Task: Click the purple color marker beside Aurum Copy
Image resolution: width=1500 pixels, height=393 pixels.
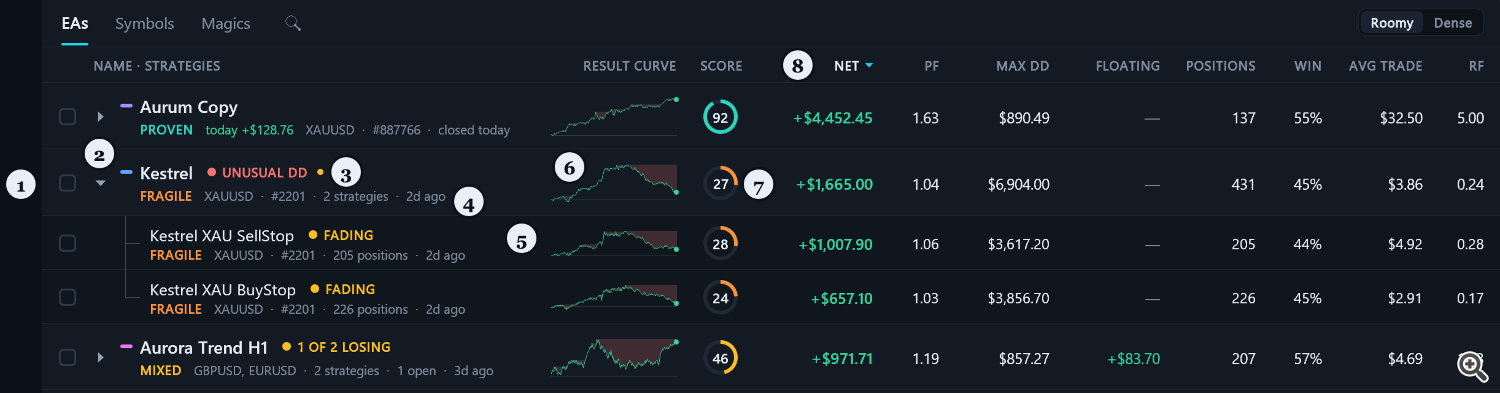Action: pyautogui.click(x=126, y=104)
